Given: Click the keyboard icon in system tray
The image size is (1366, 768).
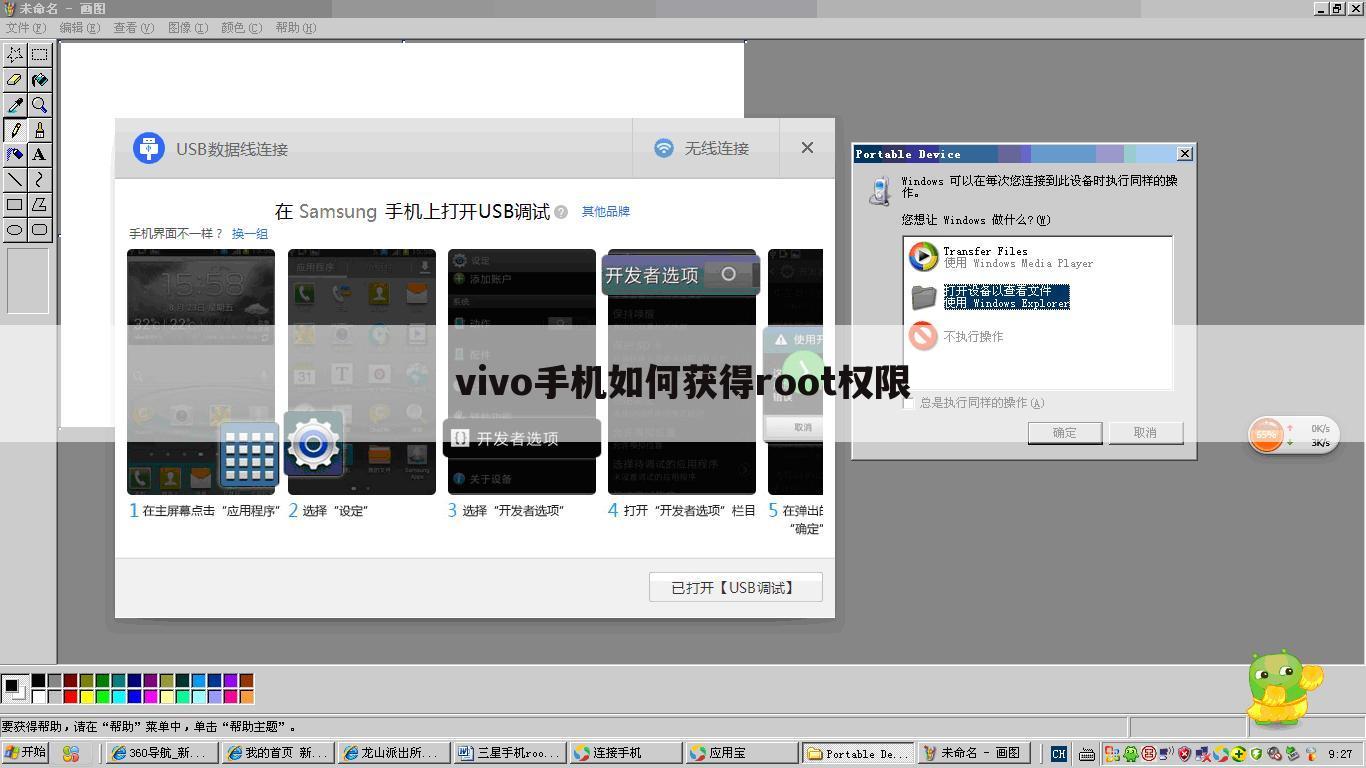Looking at the screenshot, I should pyautogui.click(x=1086, y=754).
